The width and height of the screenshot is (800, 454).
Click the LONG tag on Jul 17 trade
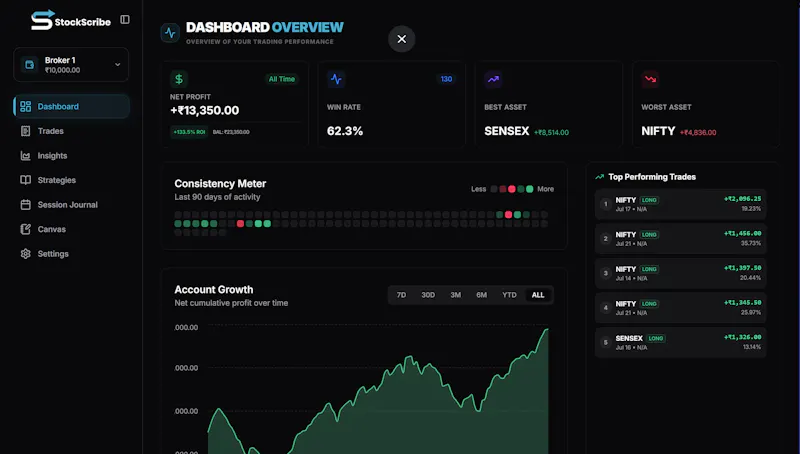tap(649, 200)
